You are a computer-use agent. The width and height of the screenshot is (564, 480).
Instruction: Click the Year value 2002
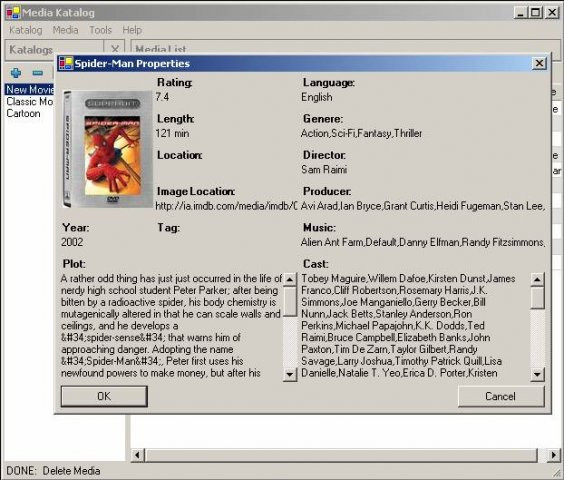tap(72, 242)
